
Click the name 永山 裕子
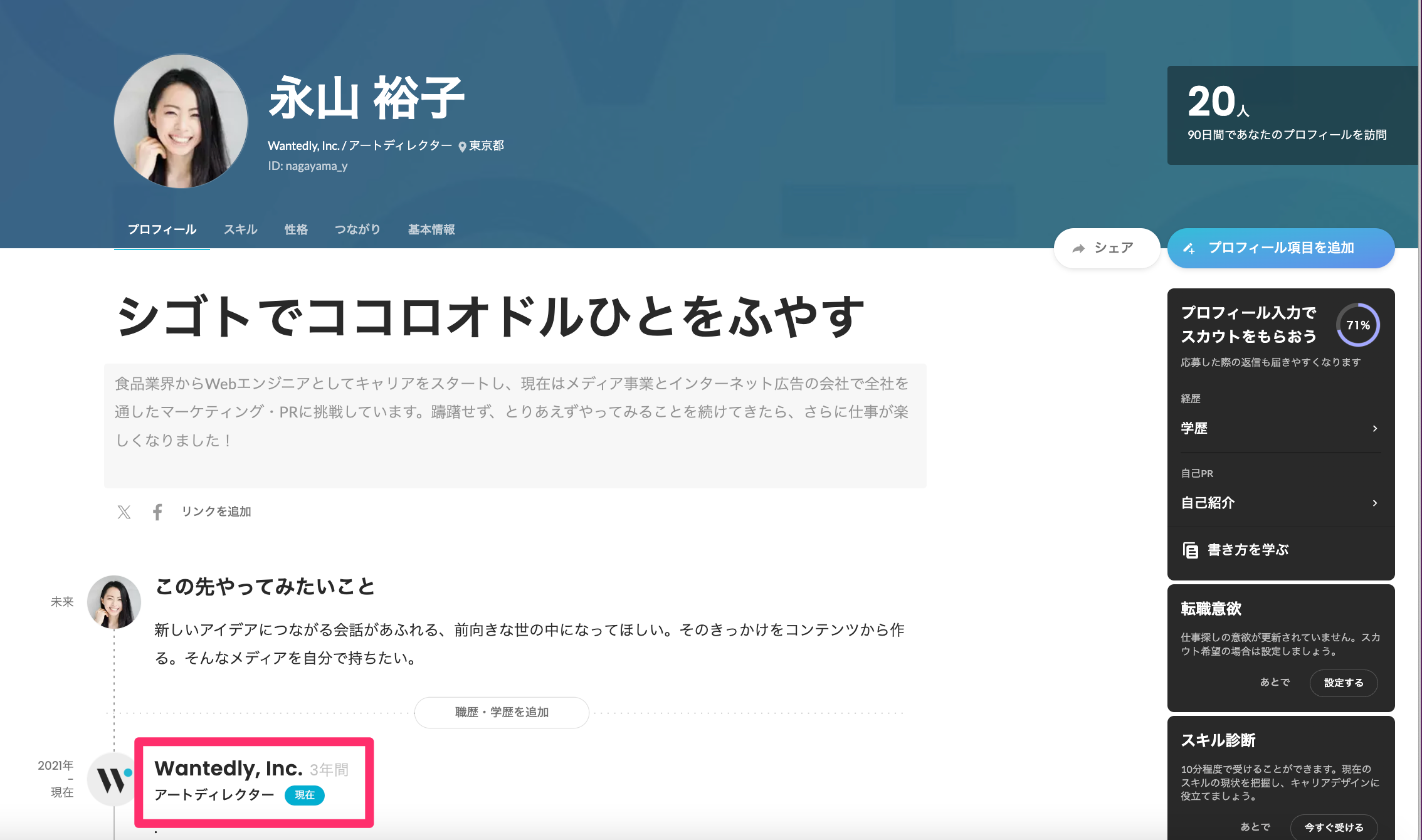click(367, 98)
